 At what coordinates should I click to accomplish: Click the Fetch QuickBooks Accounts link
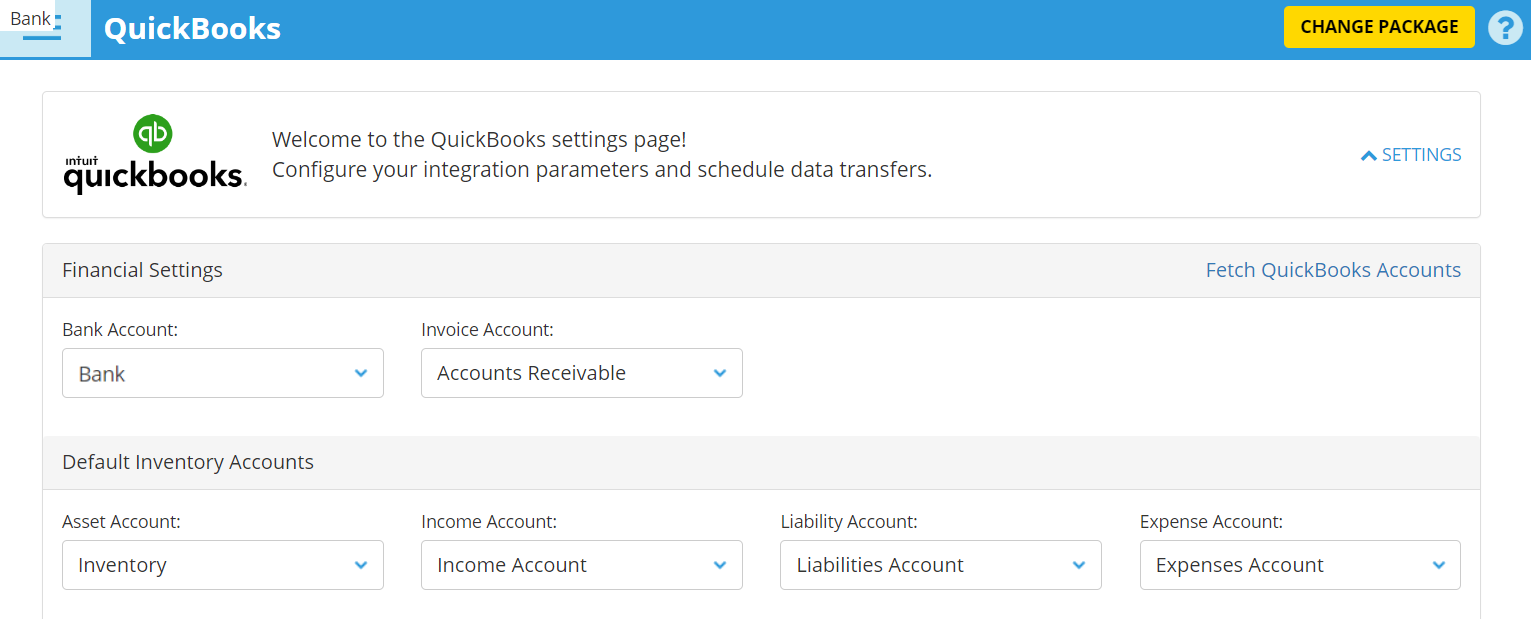pyautogui.click(x=1333, y=269)
